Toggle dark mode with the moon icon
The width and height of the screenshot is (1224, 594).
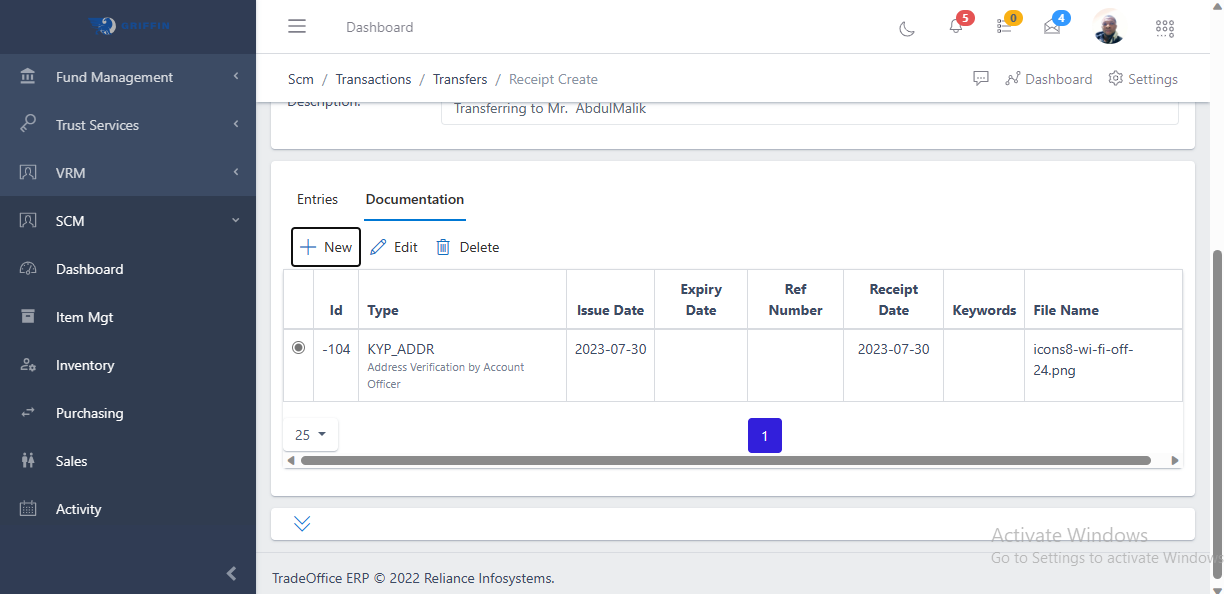point(907,28)
